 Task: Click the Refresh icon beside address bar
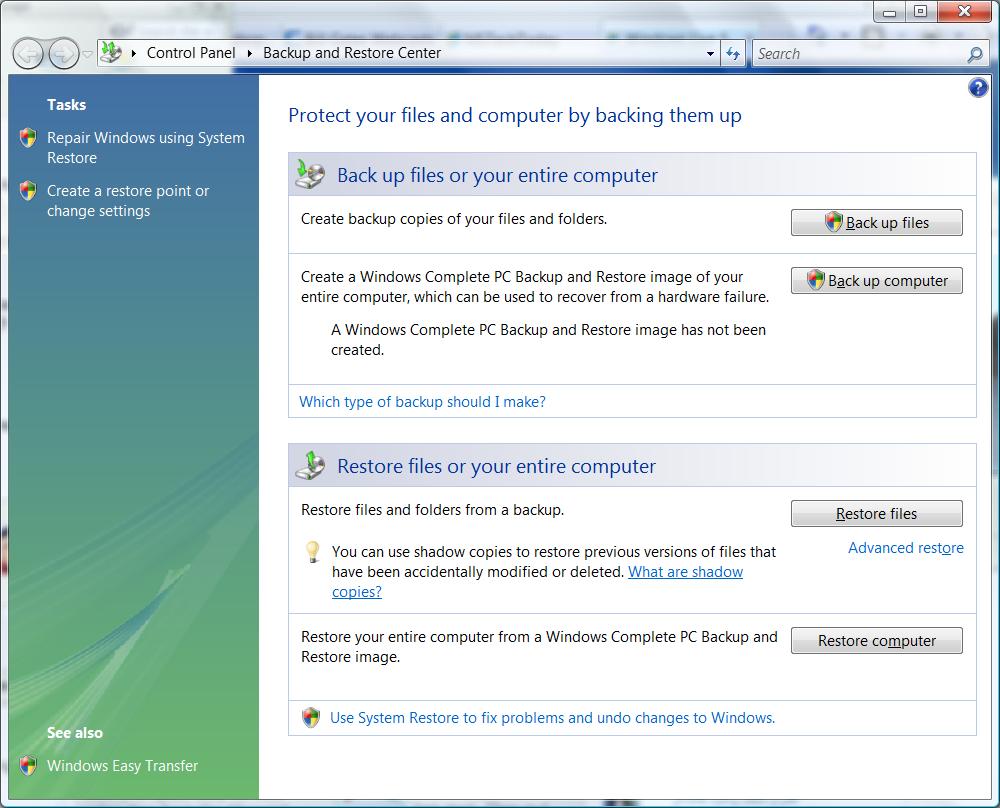pos(733,54)
